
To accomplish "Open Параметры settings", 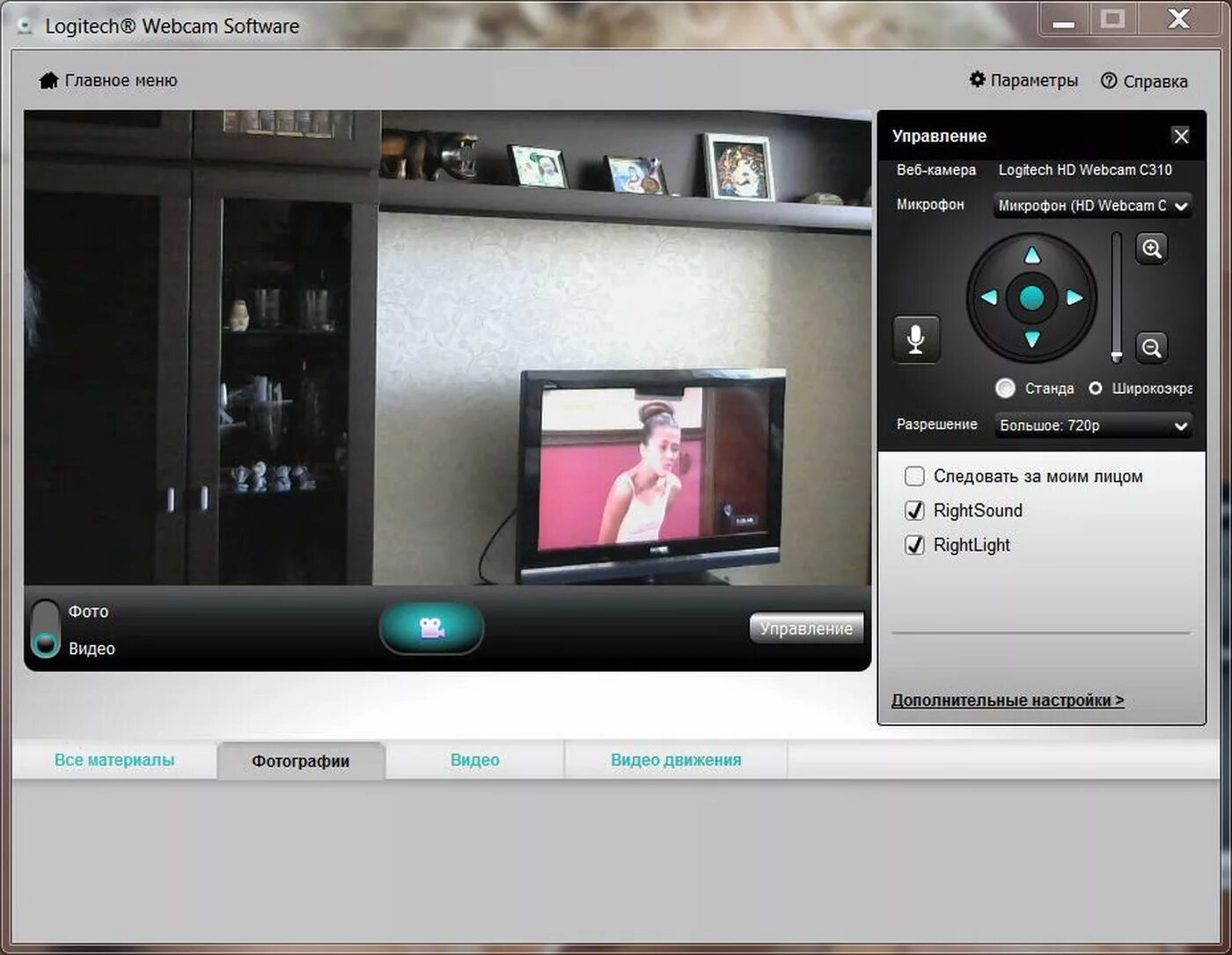I will coord(1023,80).
